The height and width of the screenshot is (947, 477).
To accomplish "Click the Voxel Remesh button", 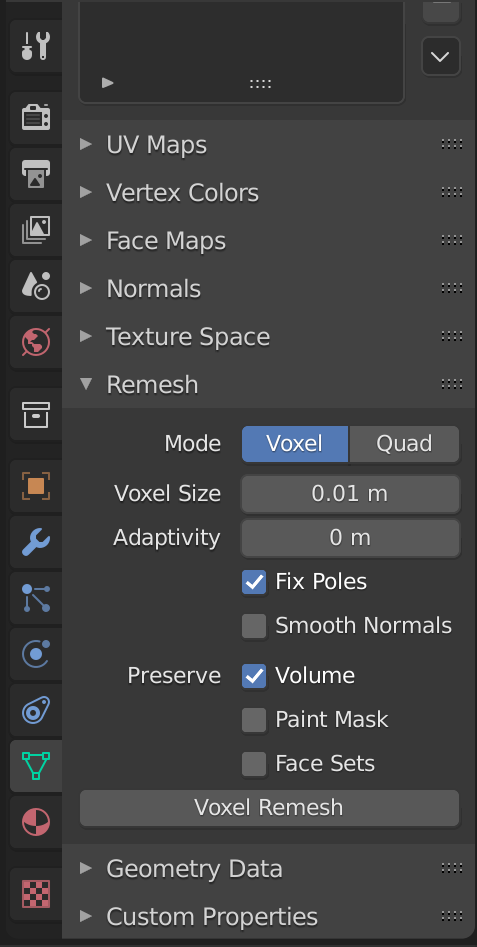I will point(269,807).
